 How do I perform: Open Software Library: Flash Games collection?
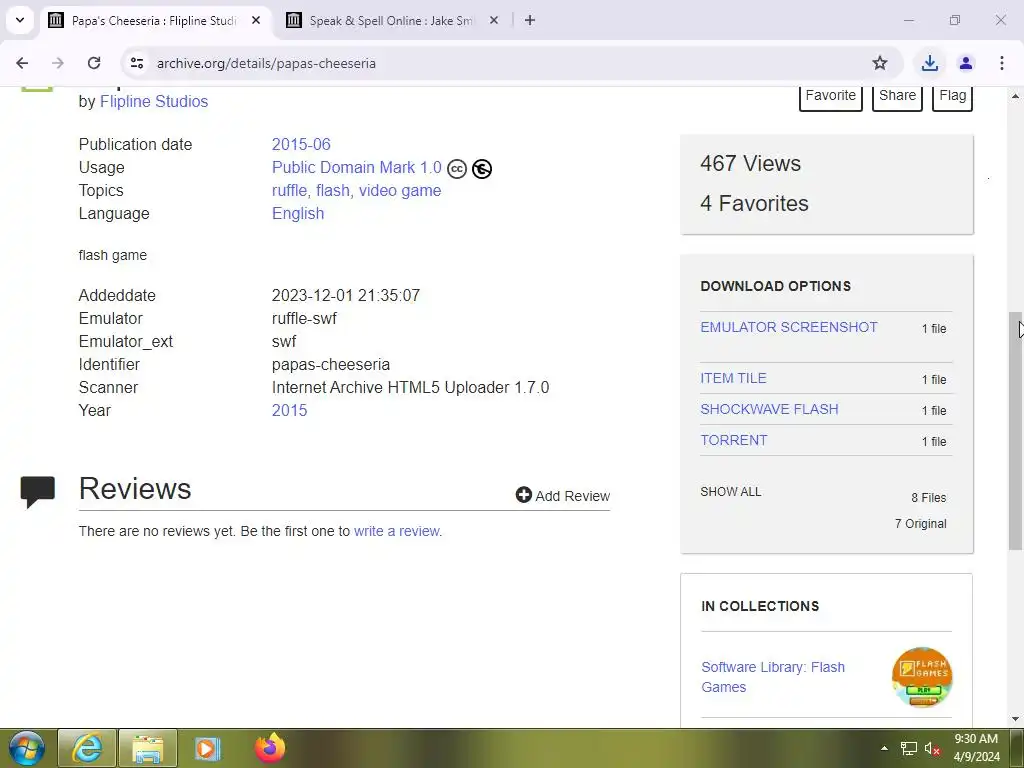[x=773, y=677]
